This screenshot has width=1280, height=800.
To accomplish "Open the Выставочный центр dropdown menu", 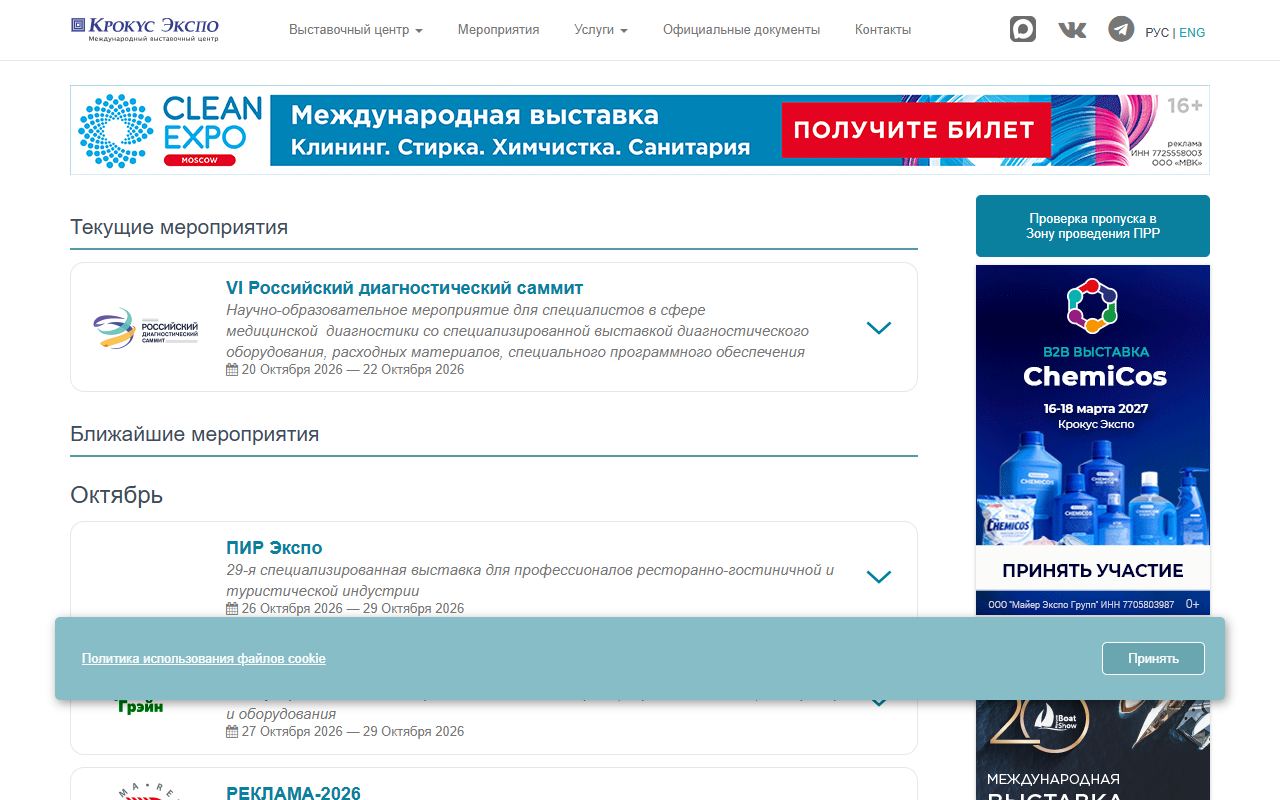I will pyautogui.click(x=356, y=30).
